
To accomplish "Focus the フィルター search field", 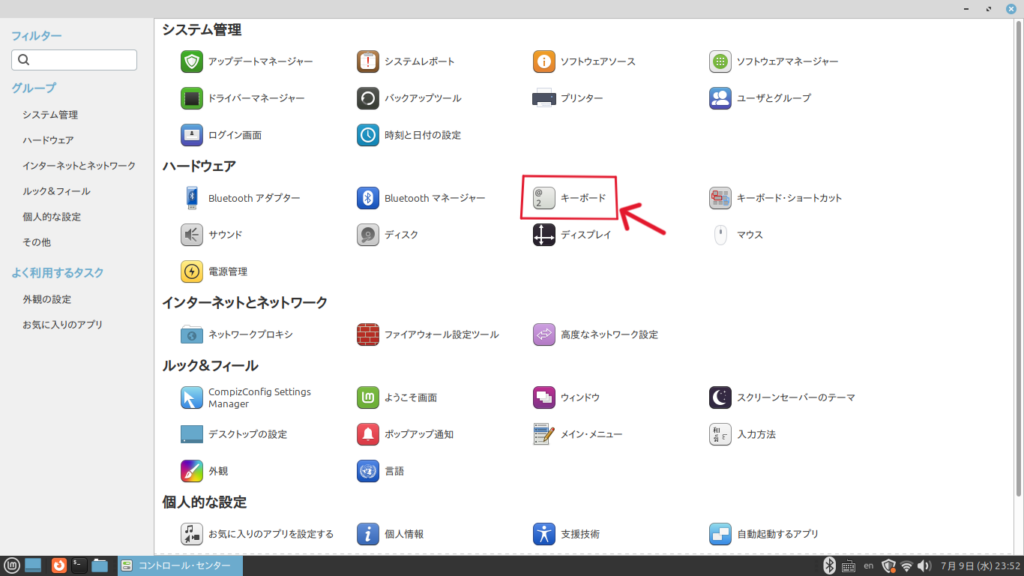I will tap(74, 60).
